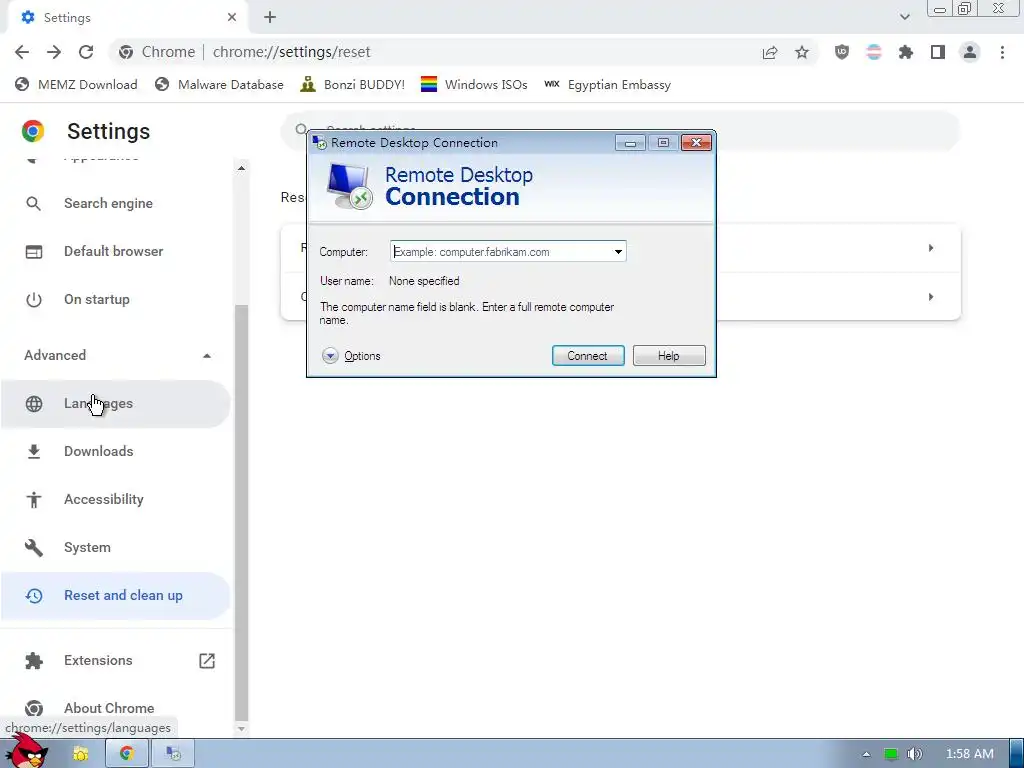
Task: Click the green network tray icon
Action: [x=891, y=754]
